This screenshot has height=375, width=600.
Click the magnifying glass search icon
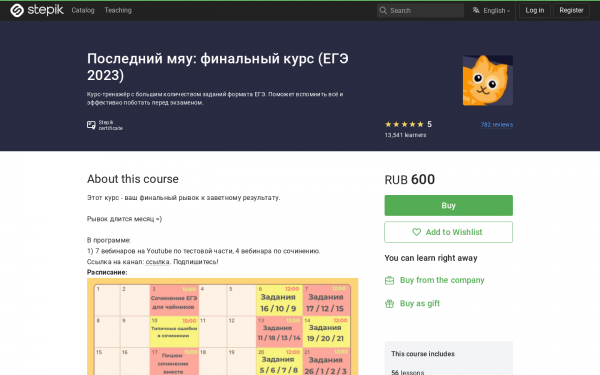tap(383, 11)
